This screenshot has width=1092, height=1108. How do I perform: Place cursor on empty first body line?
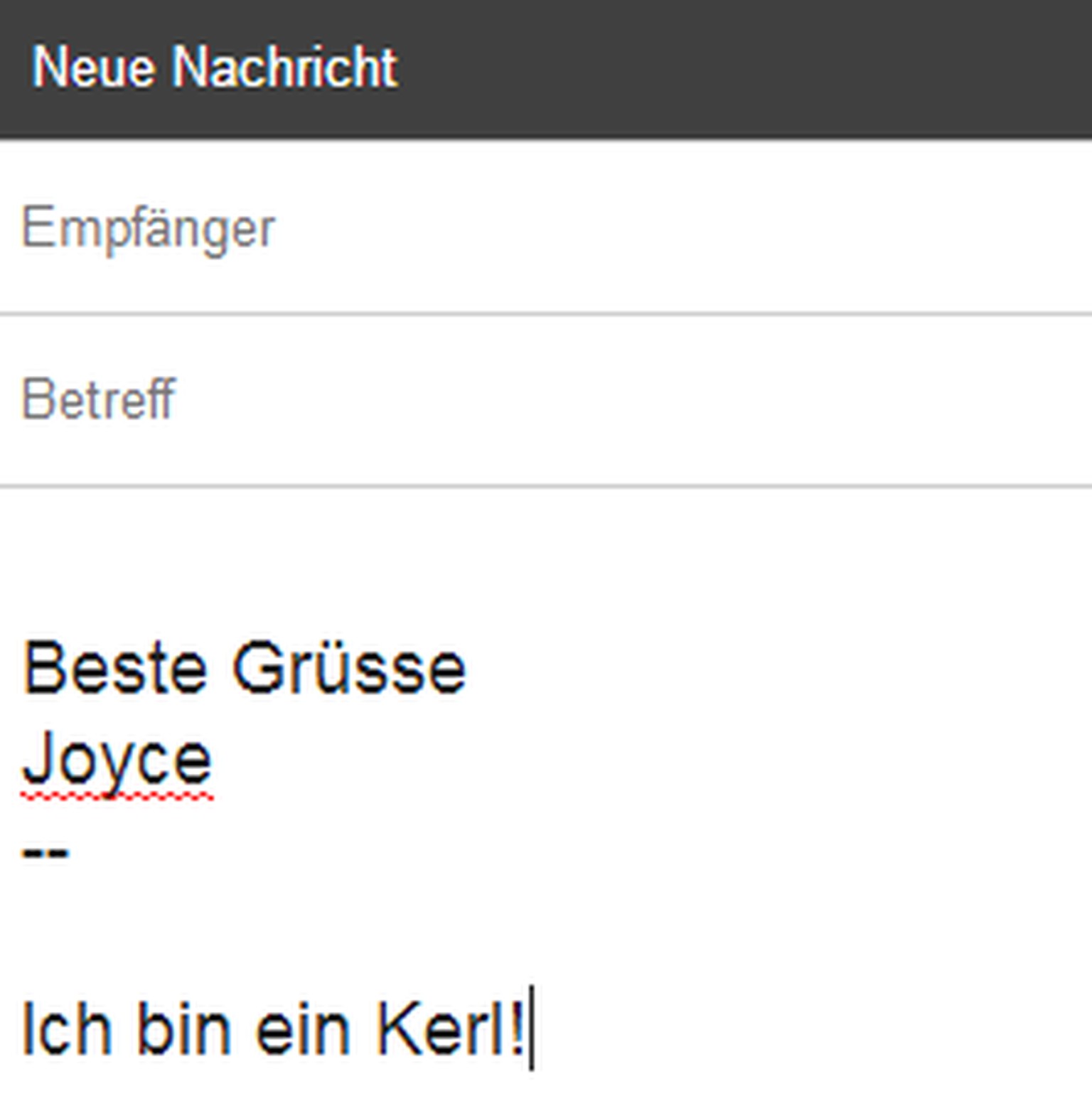(284, 576)
